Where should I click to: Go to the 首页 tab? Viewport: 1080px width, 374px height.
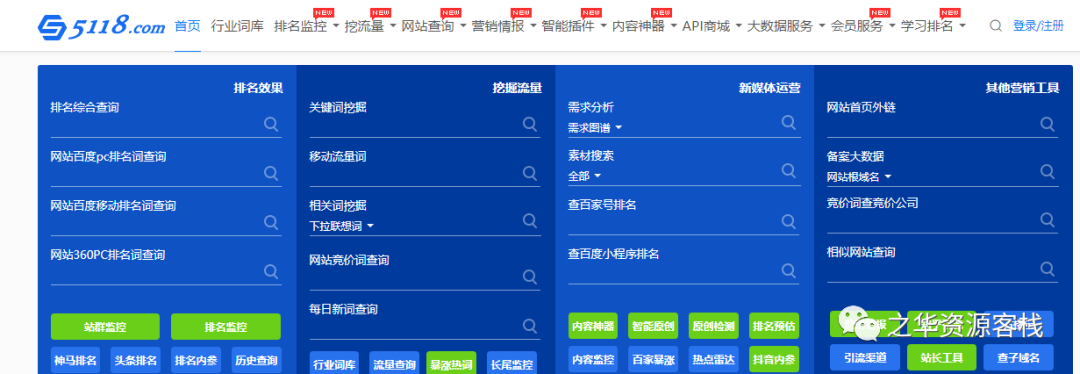click(187, 26)
